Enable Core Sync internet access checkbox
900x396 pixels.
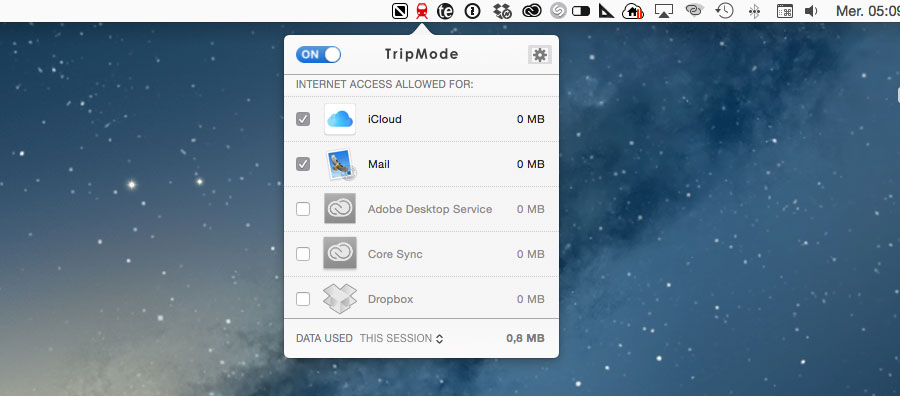tap(303, 254)
